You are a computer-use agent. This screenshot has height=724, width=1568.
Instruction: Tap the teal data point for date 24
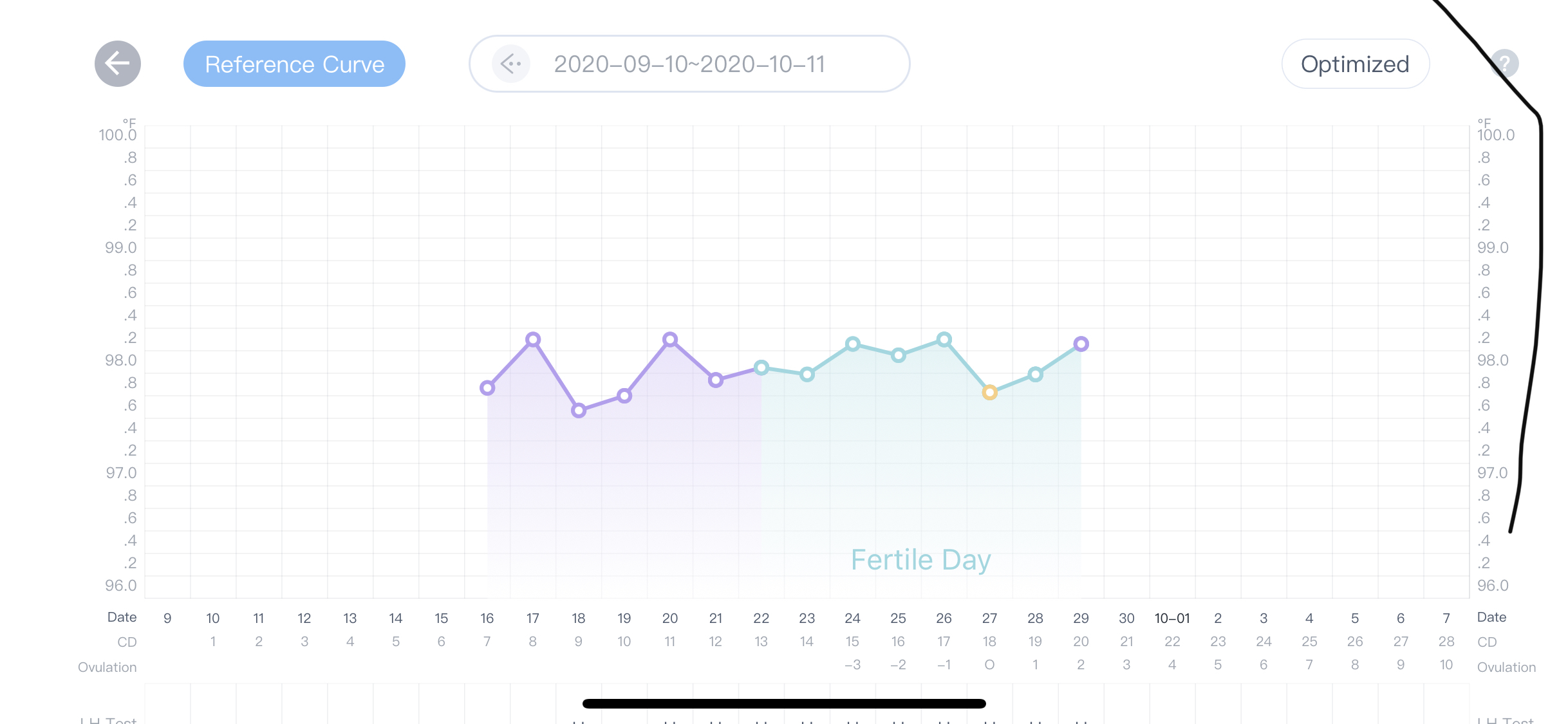tap(852, 344)
